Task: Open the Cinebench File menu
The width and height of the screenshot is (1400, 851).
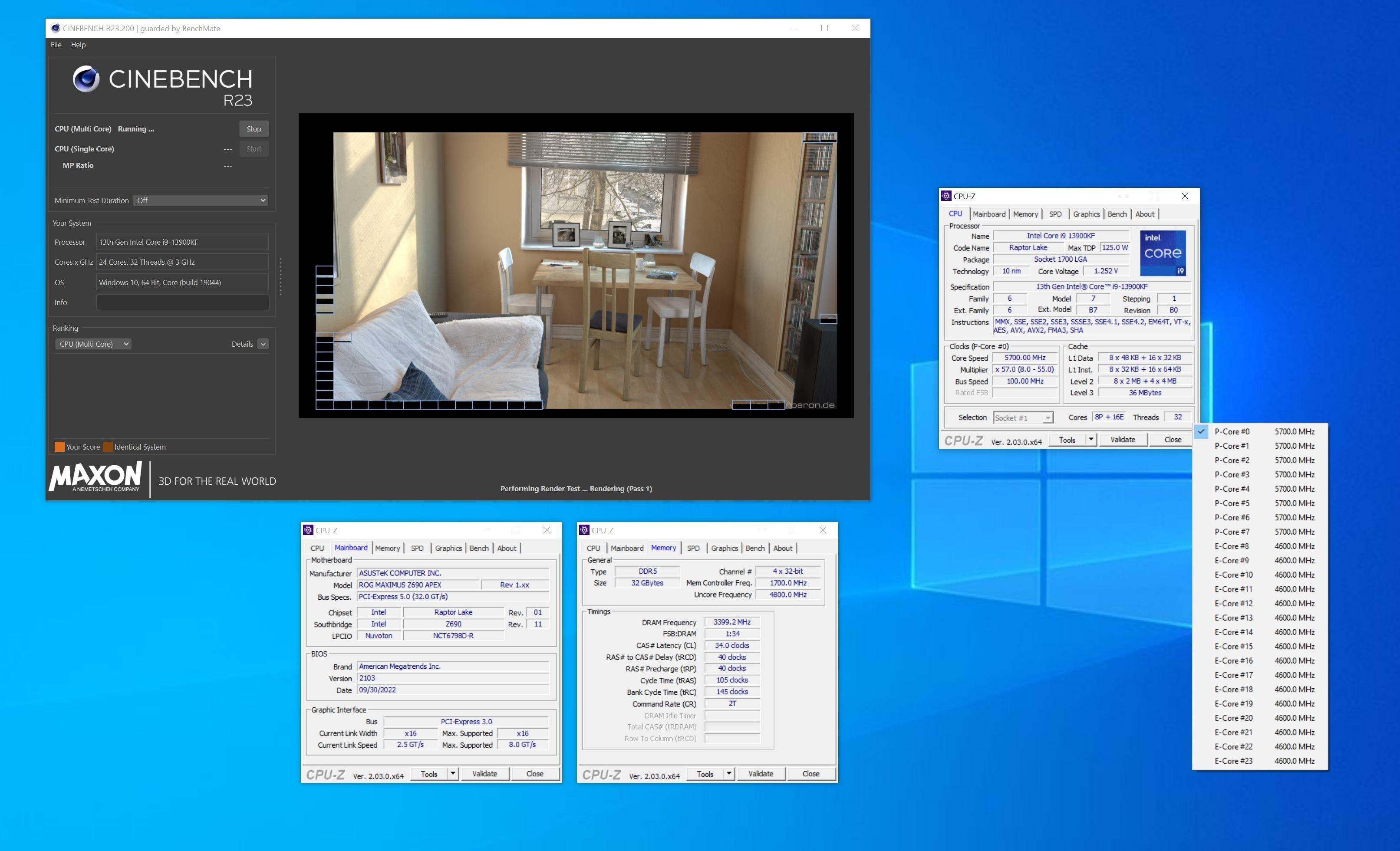Action: point(56,45)
